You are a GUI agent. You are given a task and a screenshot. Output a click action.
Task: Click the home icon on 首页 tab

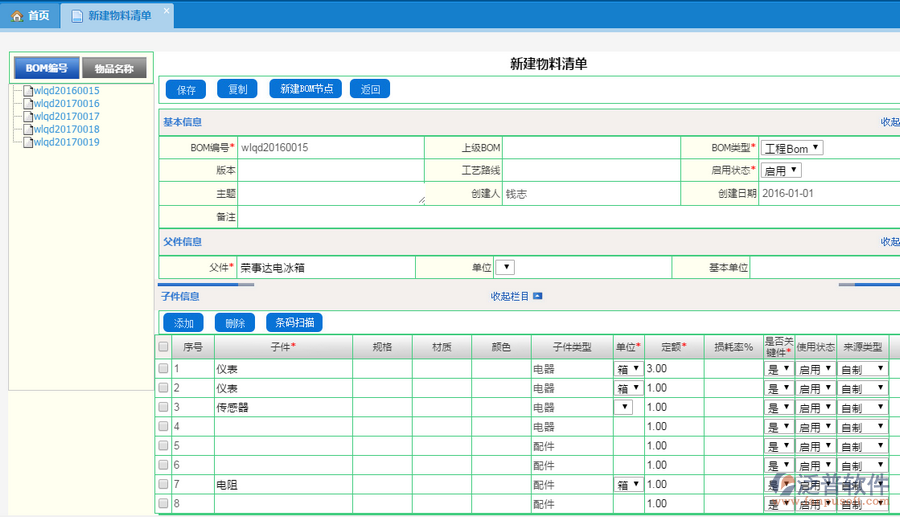(x=16, y=16)
